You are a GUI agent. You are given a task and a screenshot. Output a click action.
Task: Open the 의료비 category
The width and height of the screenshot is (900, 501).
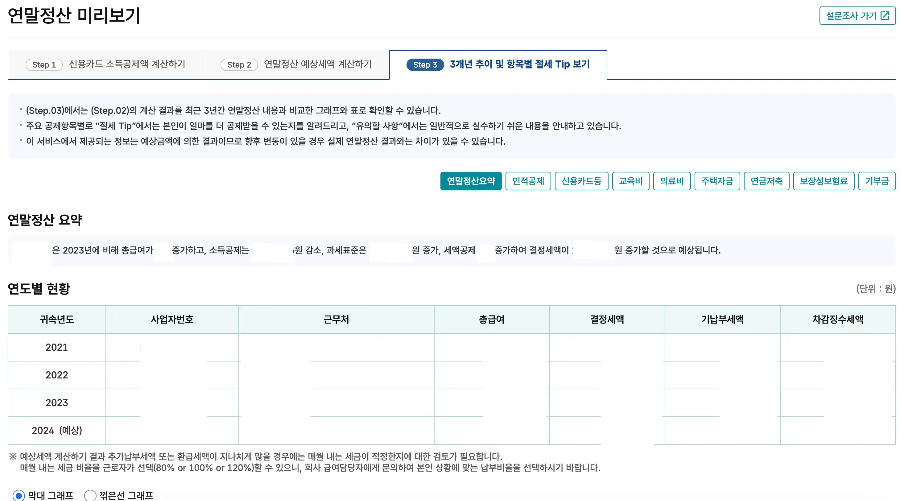[672, 181]
